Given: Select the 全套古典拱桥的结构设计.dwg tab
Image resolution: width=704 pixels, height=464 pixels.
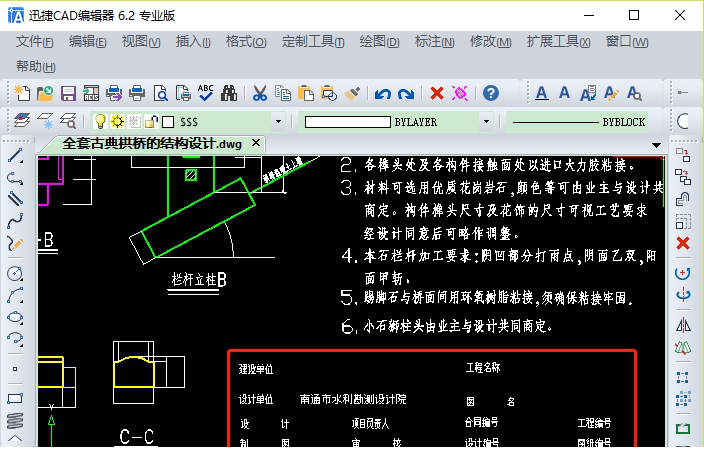Looking at the screenshot, I should click(152, 144).
